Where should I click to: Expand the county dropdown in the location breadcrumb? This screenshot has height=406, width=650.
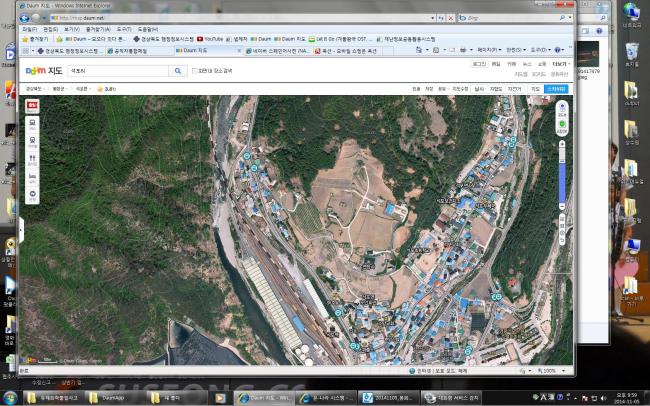60,89
